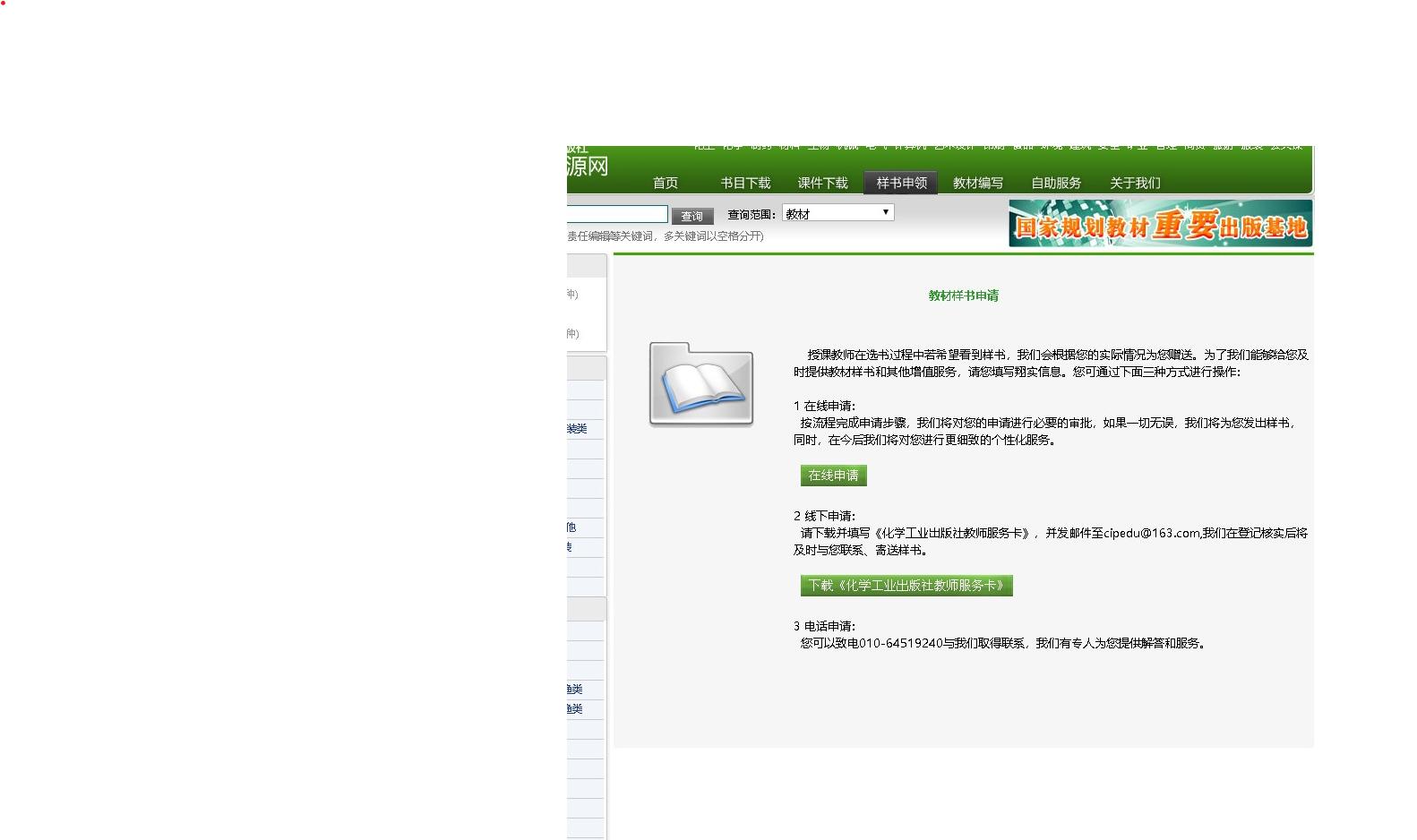This screenshot has height=840, width=1417.
Task: Click the '2 线下申请:' section label
Action: 824,516
